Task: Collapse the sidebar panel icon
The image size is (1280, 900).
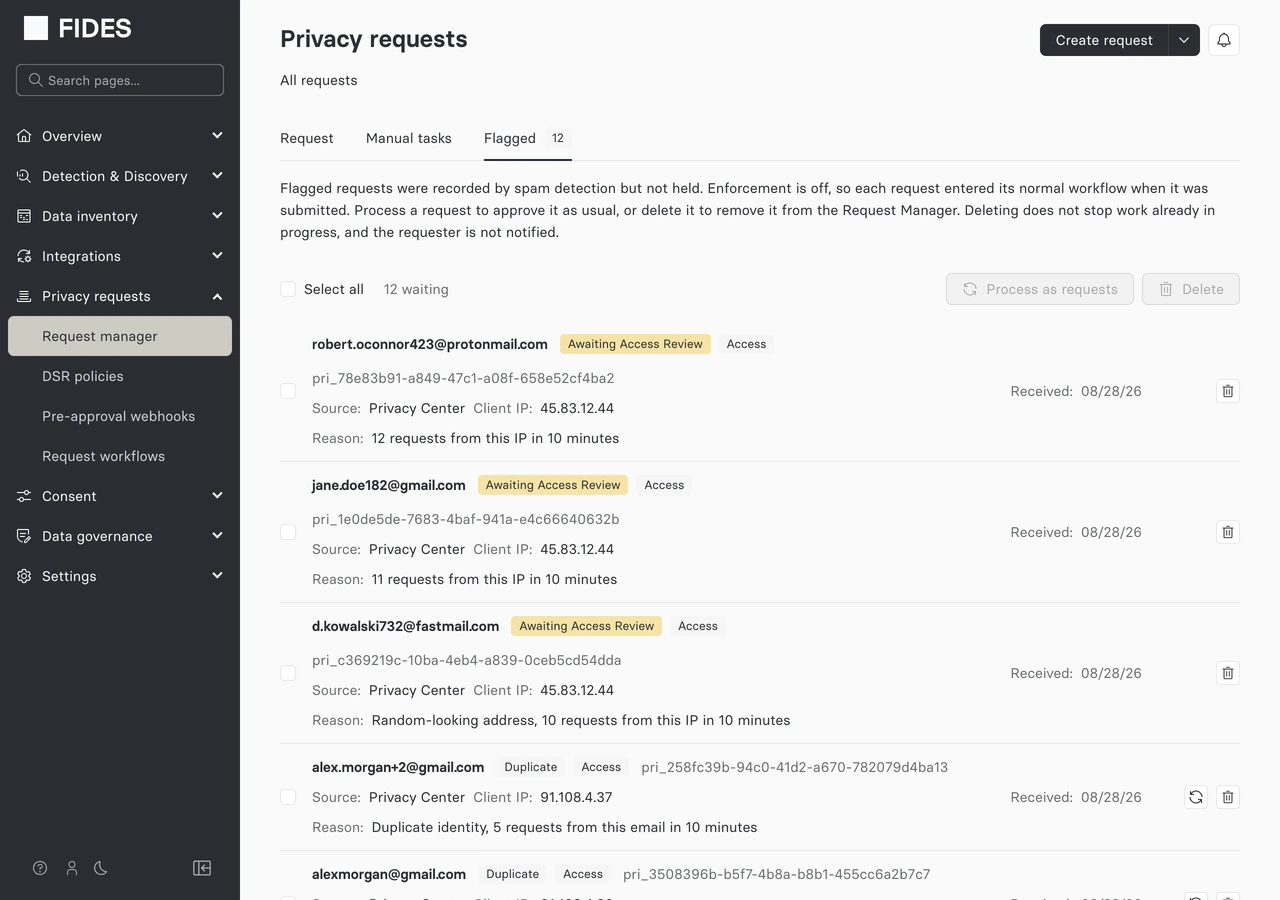Action: (202, 868)
